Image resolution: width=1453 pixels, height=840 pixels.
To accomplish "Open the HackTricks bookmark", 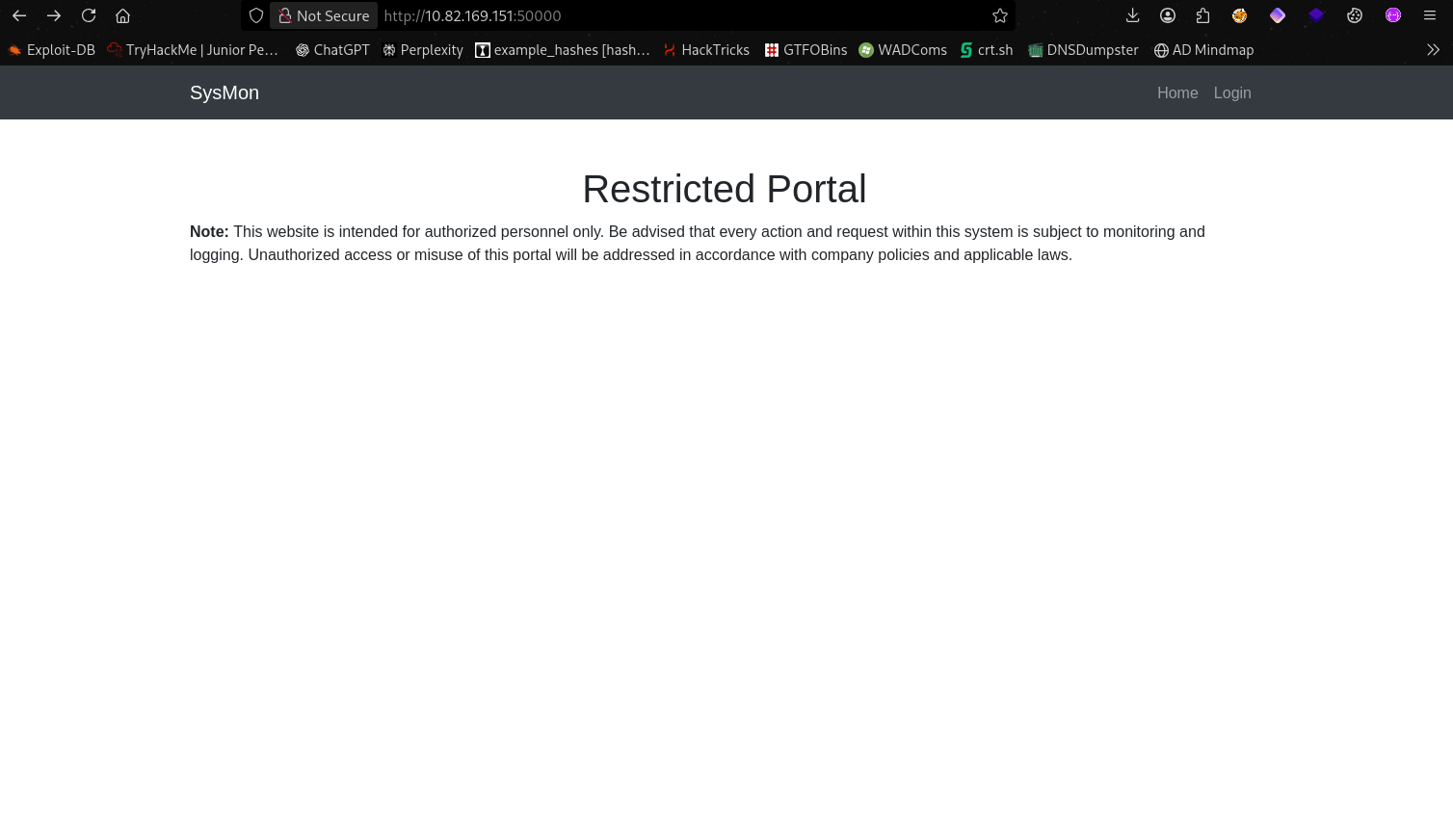I will coord(706,50).
